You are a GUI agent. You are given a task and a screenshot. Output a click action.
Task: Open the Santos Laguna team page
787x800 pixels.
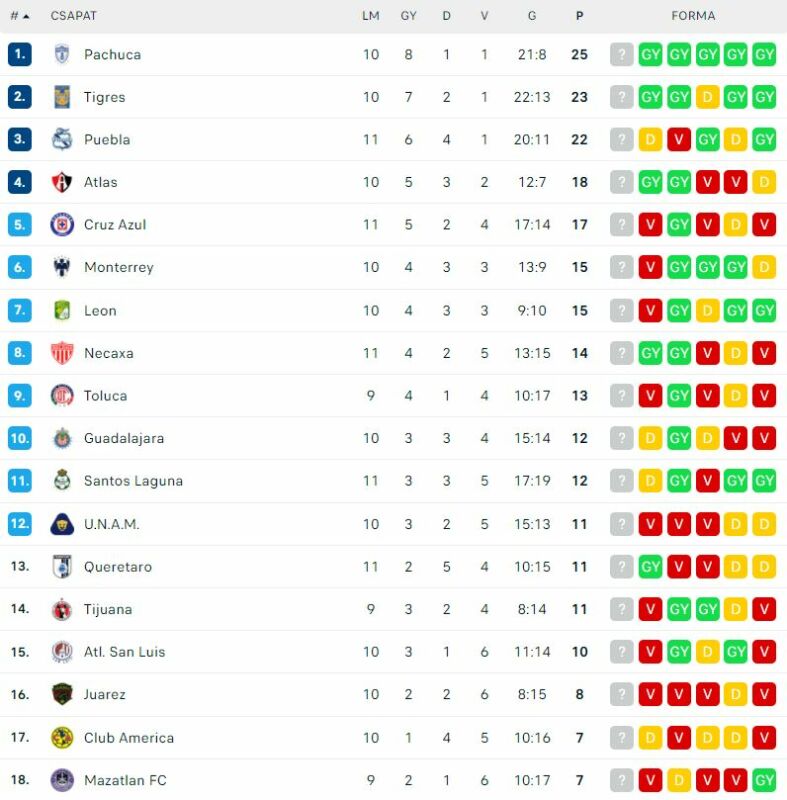coord(133,481)
